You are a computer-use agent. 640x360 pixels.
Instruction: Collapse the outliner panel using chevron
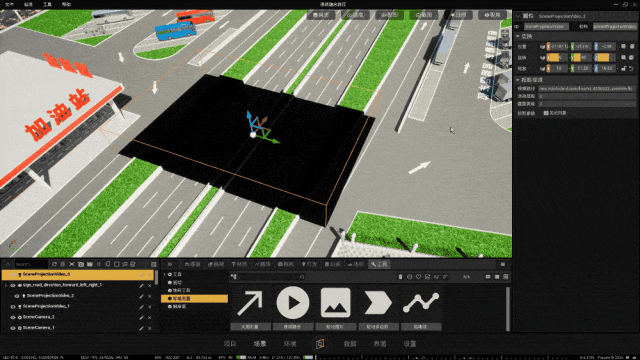coord(8,264)
